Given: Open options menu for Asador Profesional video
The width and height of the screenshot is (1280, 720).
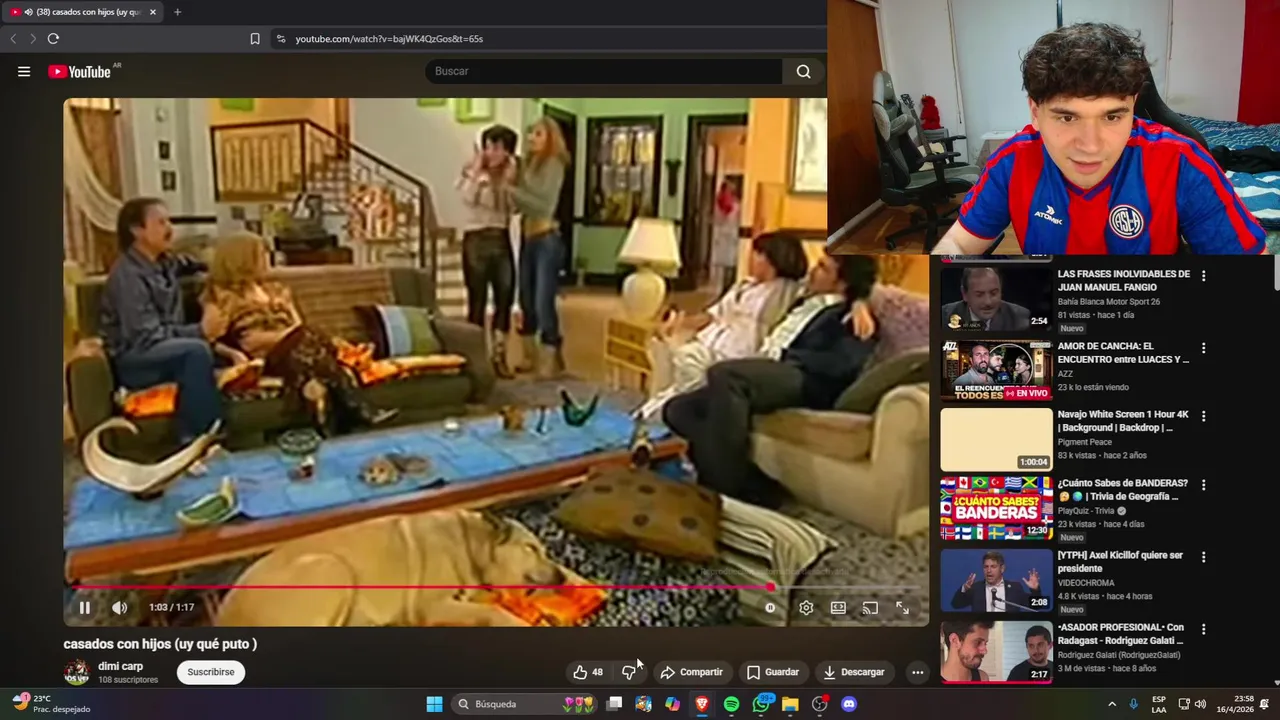Looking at the screenshot, I should pyautogui.click(x=1203, y=629).
